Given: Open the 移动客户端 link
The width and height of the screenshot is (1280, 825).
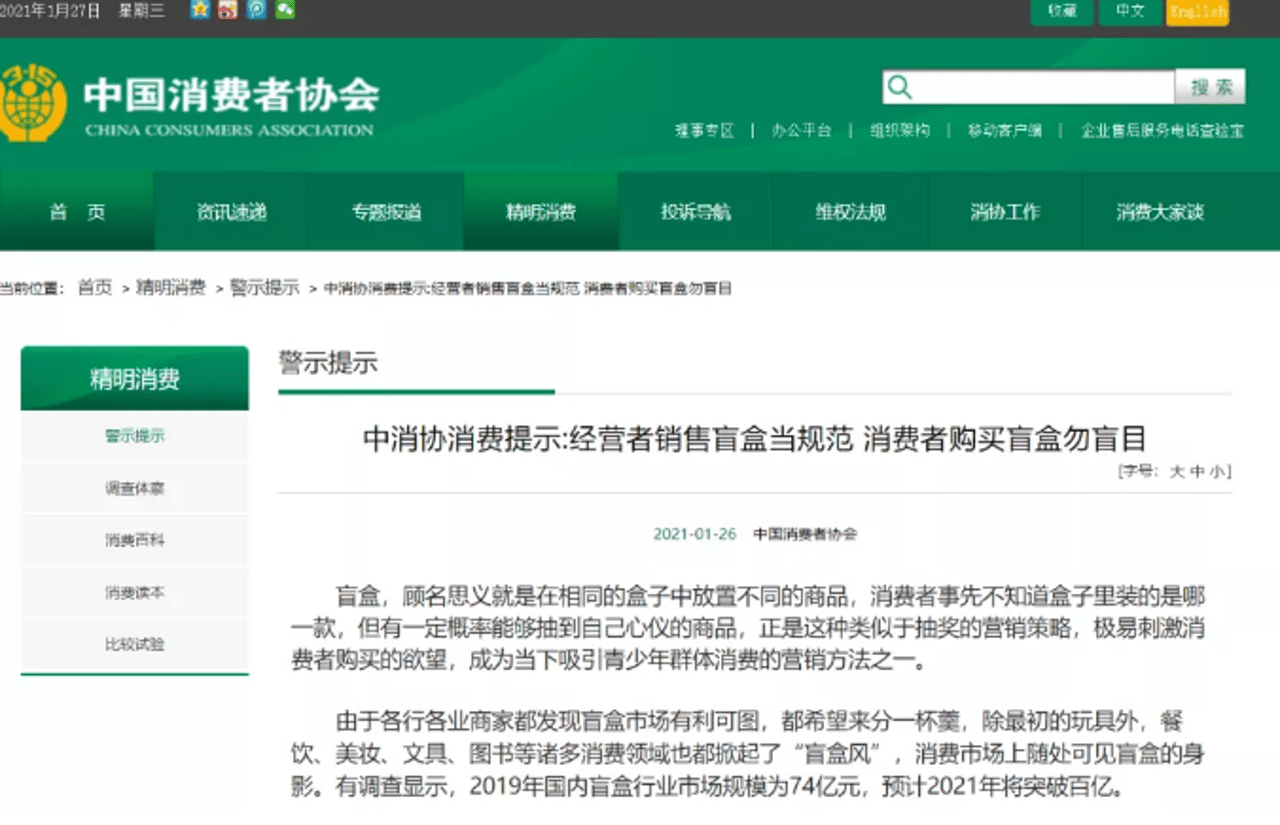Looking at the screenshot, I should (x=1004, y=131).
